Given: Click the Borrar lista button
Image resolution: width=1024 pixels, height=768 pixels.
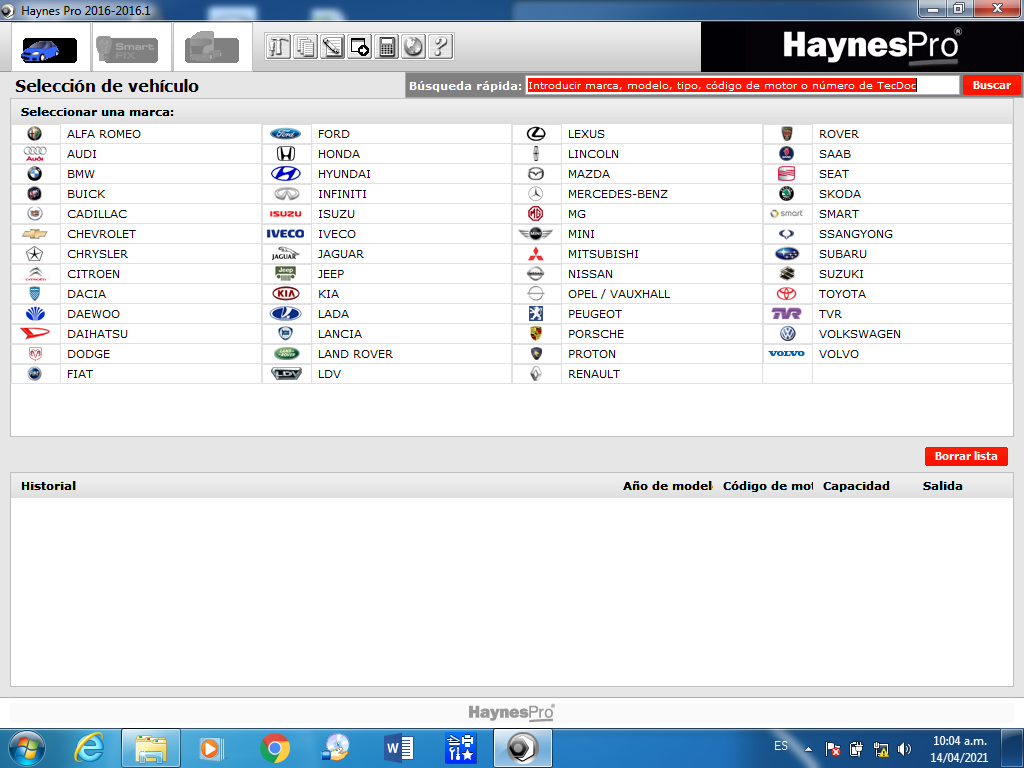Looking at the screenshot, I should [966, 456].
